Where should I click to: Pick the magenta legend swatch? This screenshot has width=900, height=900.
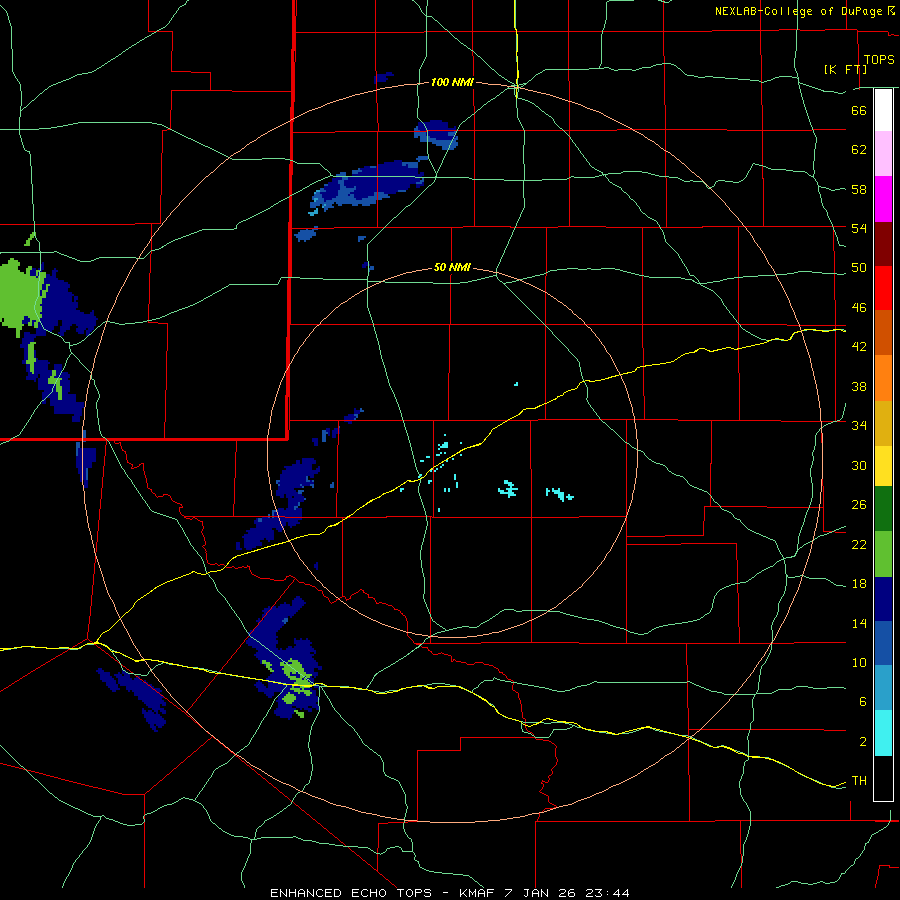(883, 199)
